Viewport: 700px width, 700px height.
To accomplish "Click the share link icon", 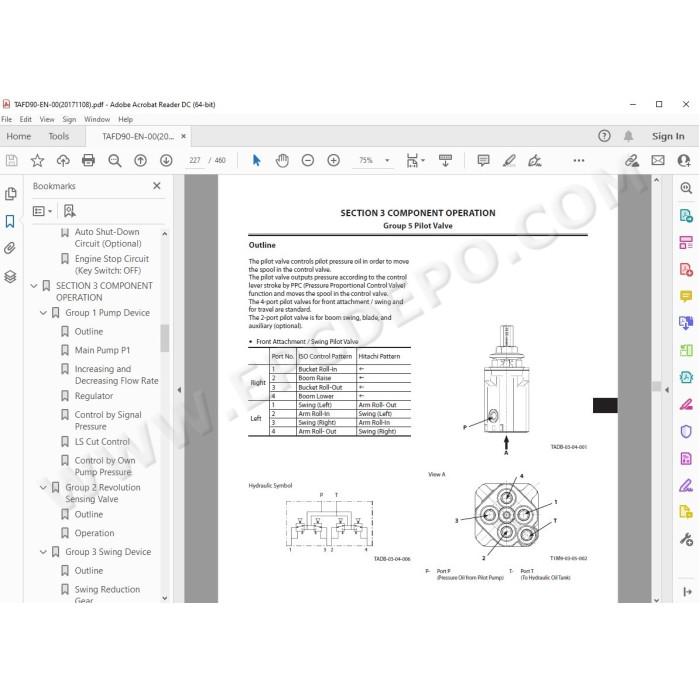I will pyautogui.click(x=632, y=160).
